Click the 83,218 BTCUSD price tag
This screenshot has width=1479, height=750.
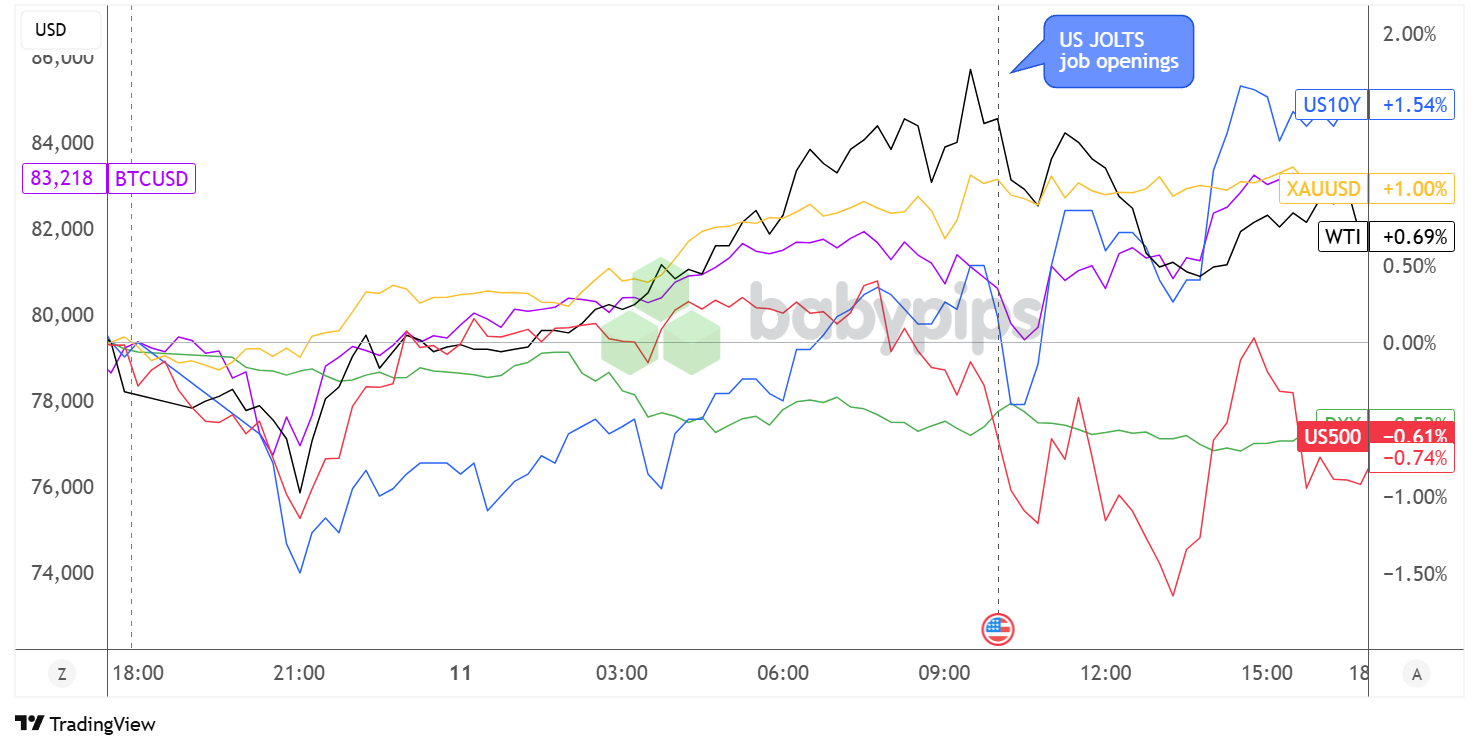click(x=63, y=179)
